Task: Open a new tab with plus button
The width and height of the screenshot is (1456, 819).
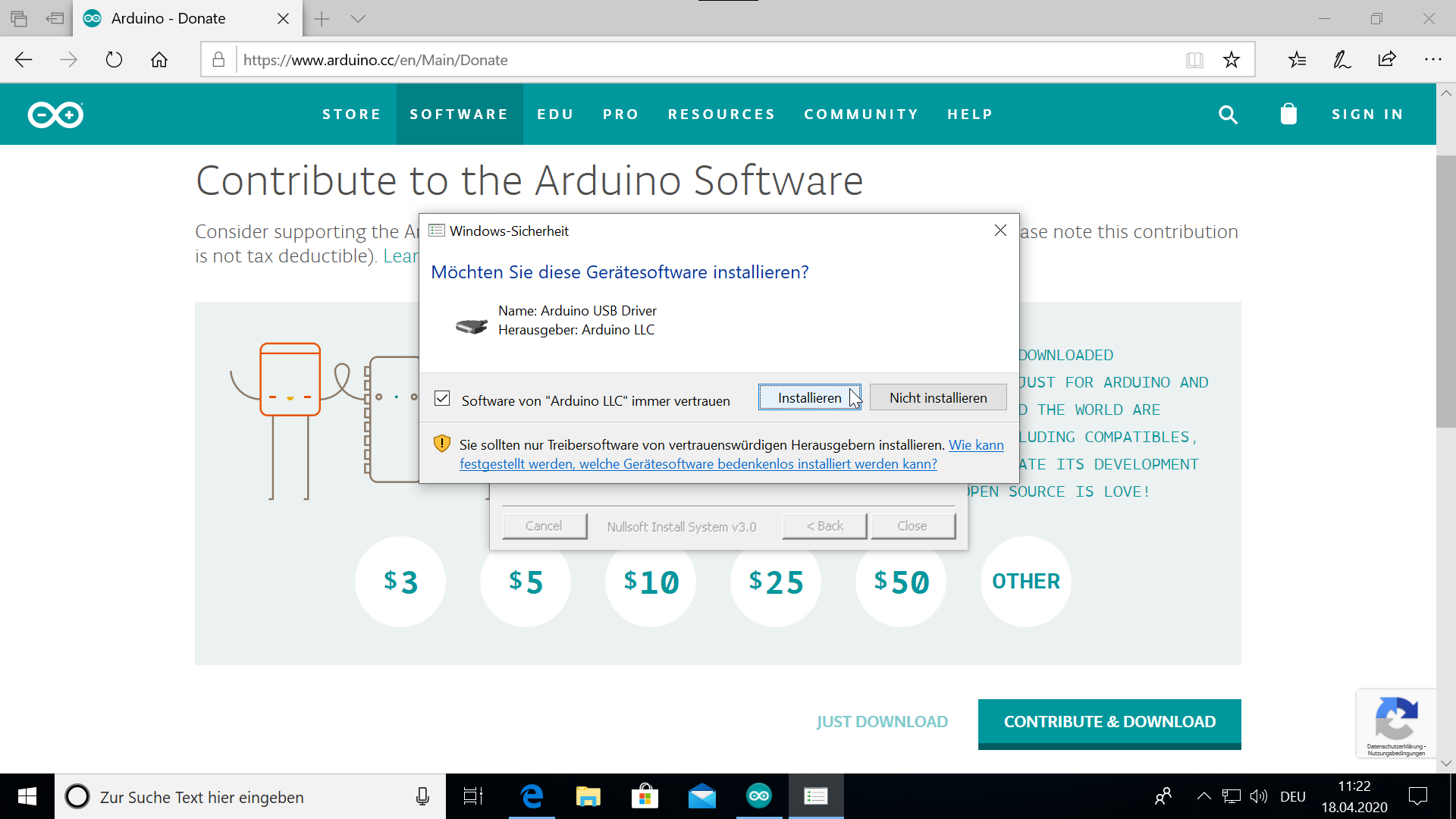Action: pyautogui.click(x=322, y=19)
